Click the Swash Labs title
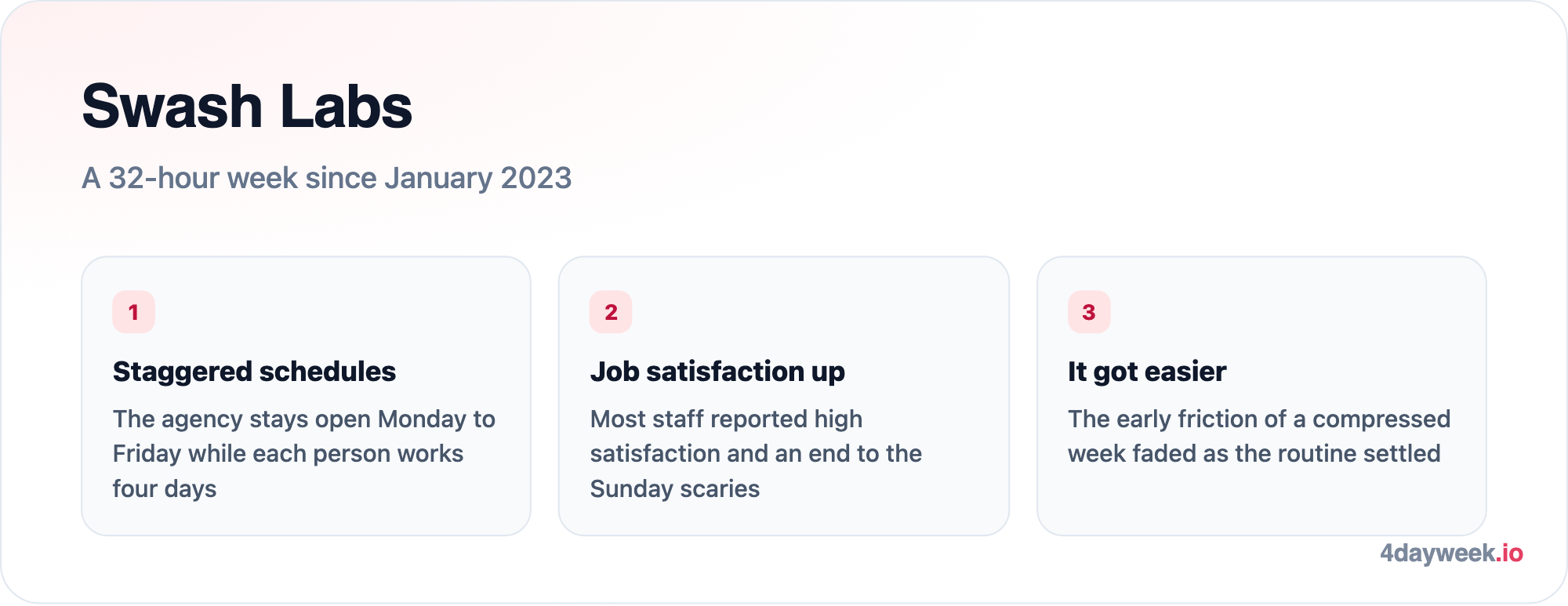This screenshot has height=606, width=1568. (x=247, y=106)
